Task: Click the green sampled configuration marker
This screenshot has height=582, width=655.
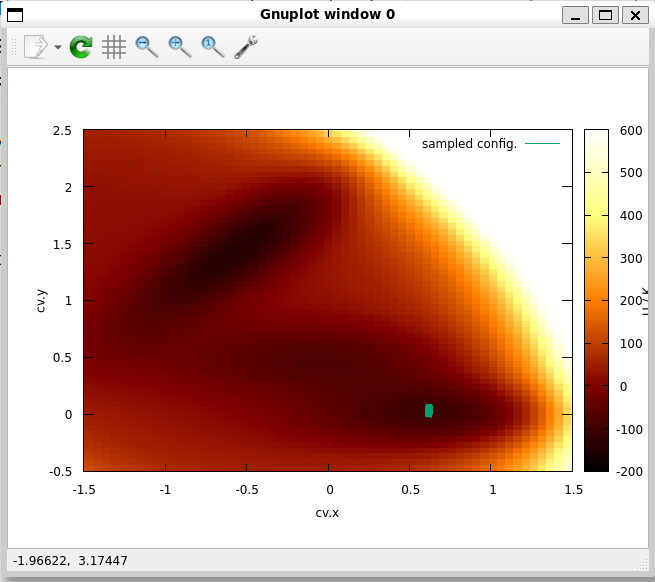Action: point(429,410)
